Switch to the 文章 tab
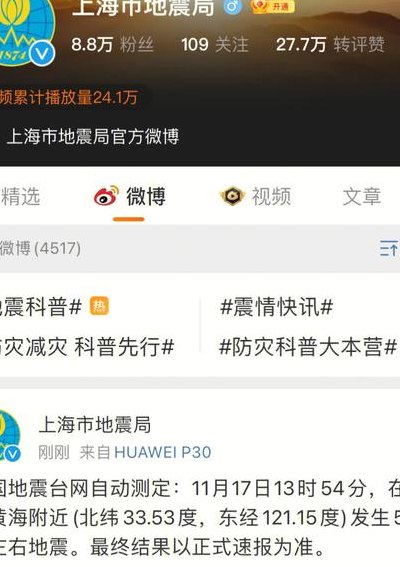The image size is (400, 567). (362, 196)
